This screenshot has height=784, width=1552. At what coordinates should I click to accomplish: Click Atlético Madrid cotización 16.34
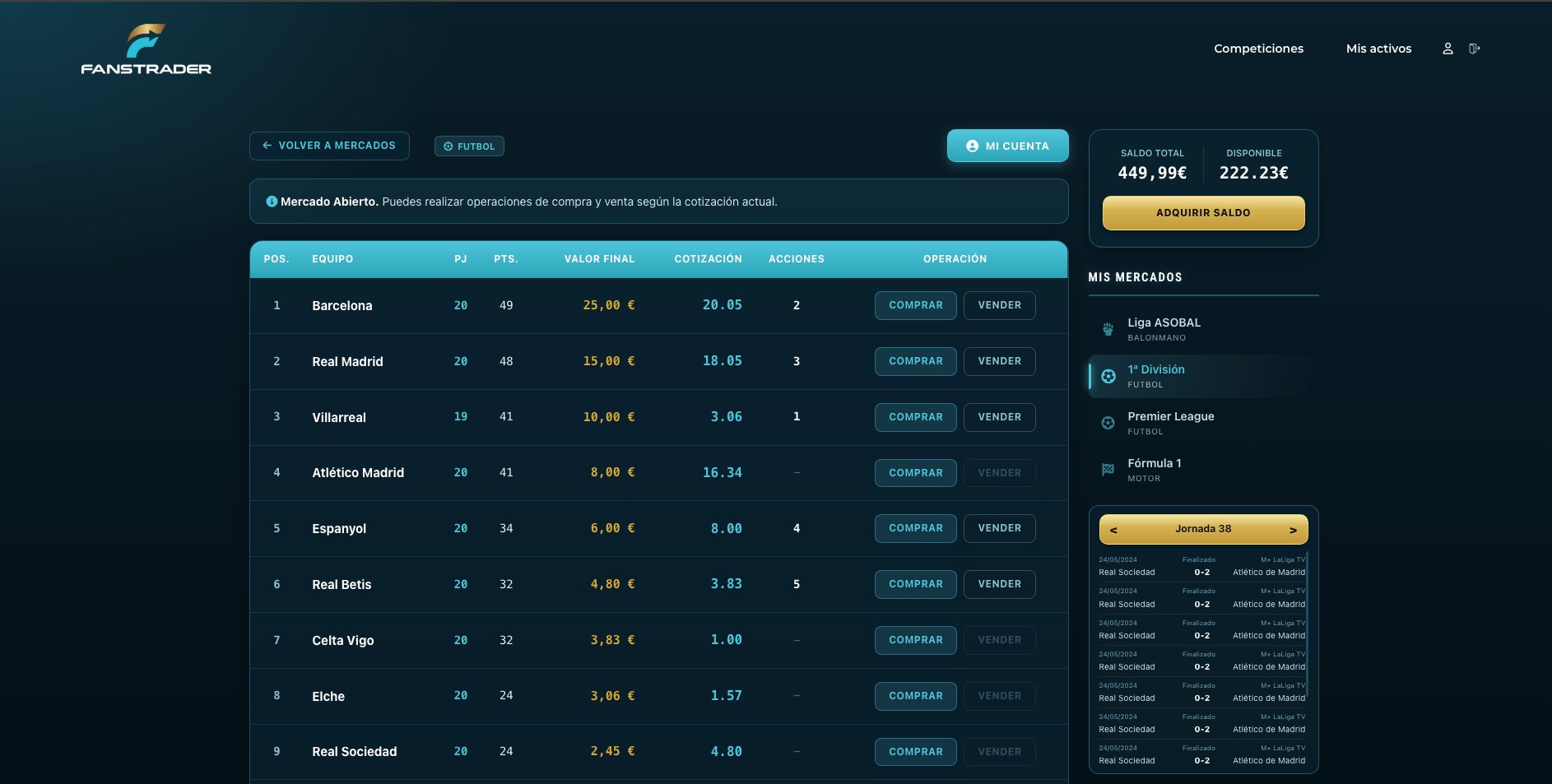[x=722, y=473]
